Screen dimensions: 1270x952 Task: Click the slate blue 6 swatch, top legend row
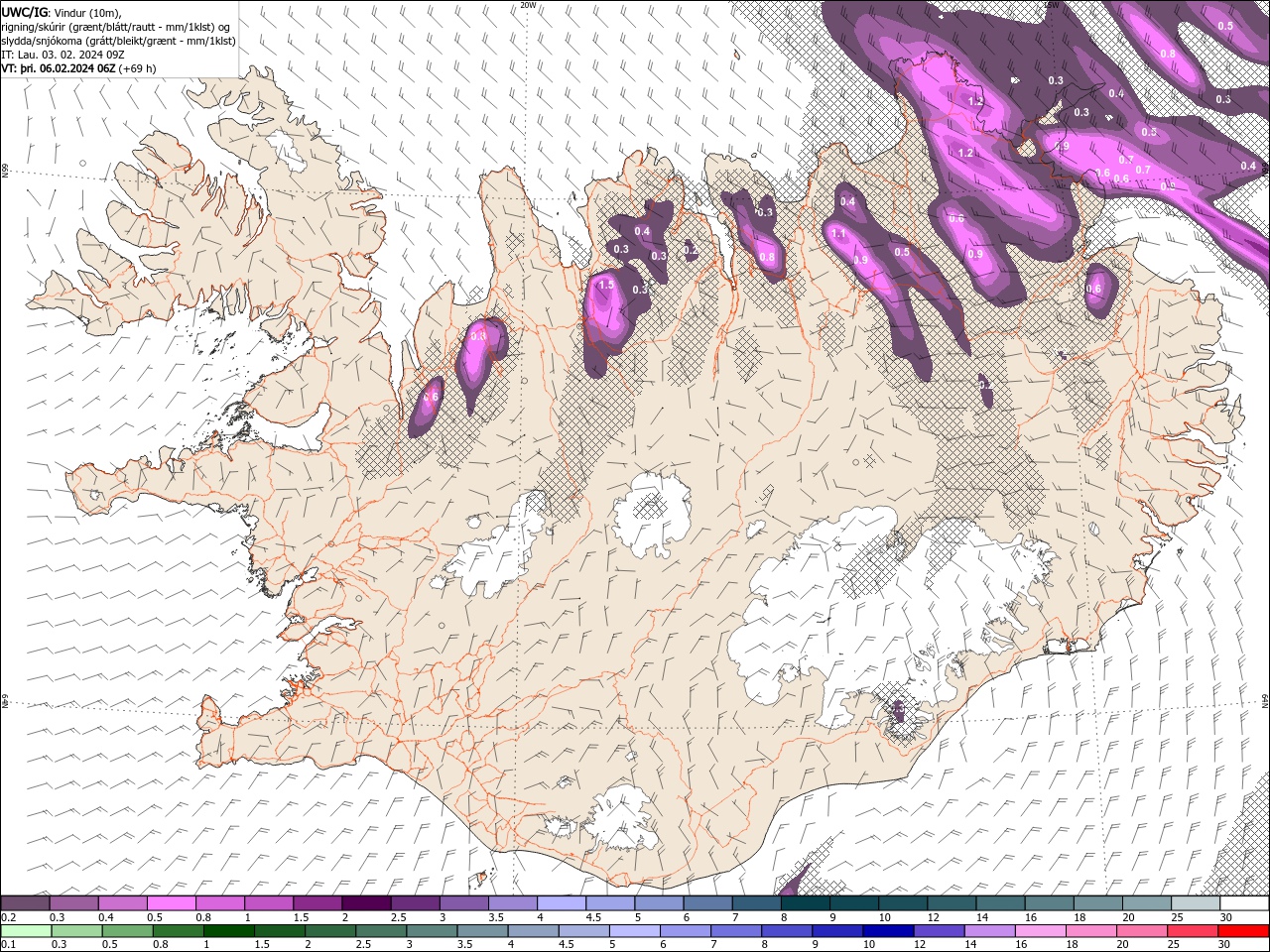click(708, 902)
